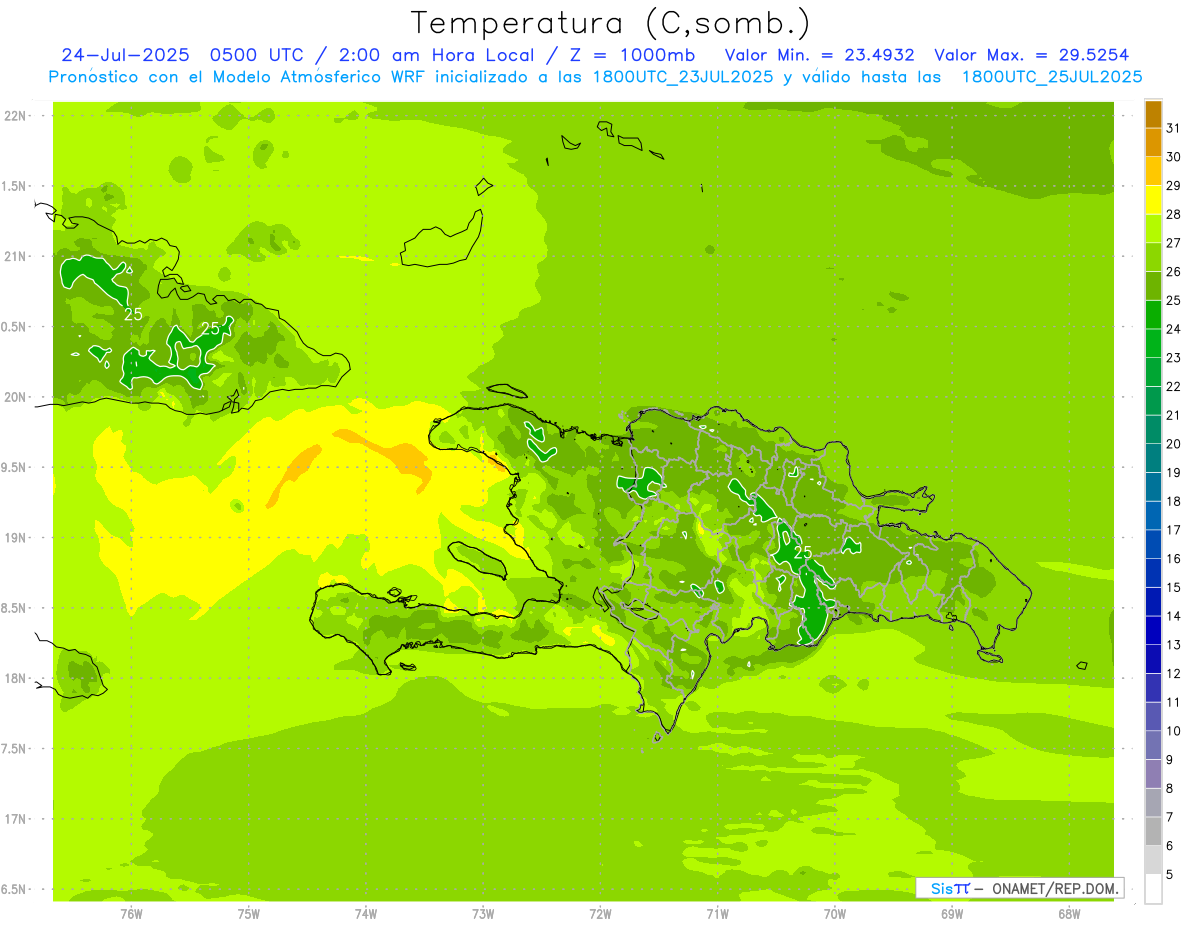The image size is (1200, 927).
Task: Click the legend value label 31
Action: (x=1173, y=128)
